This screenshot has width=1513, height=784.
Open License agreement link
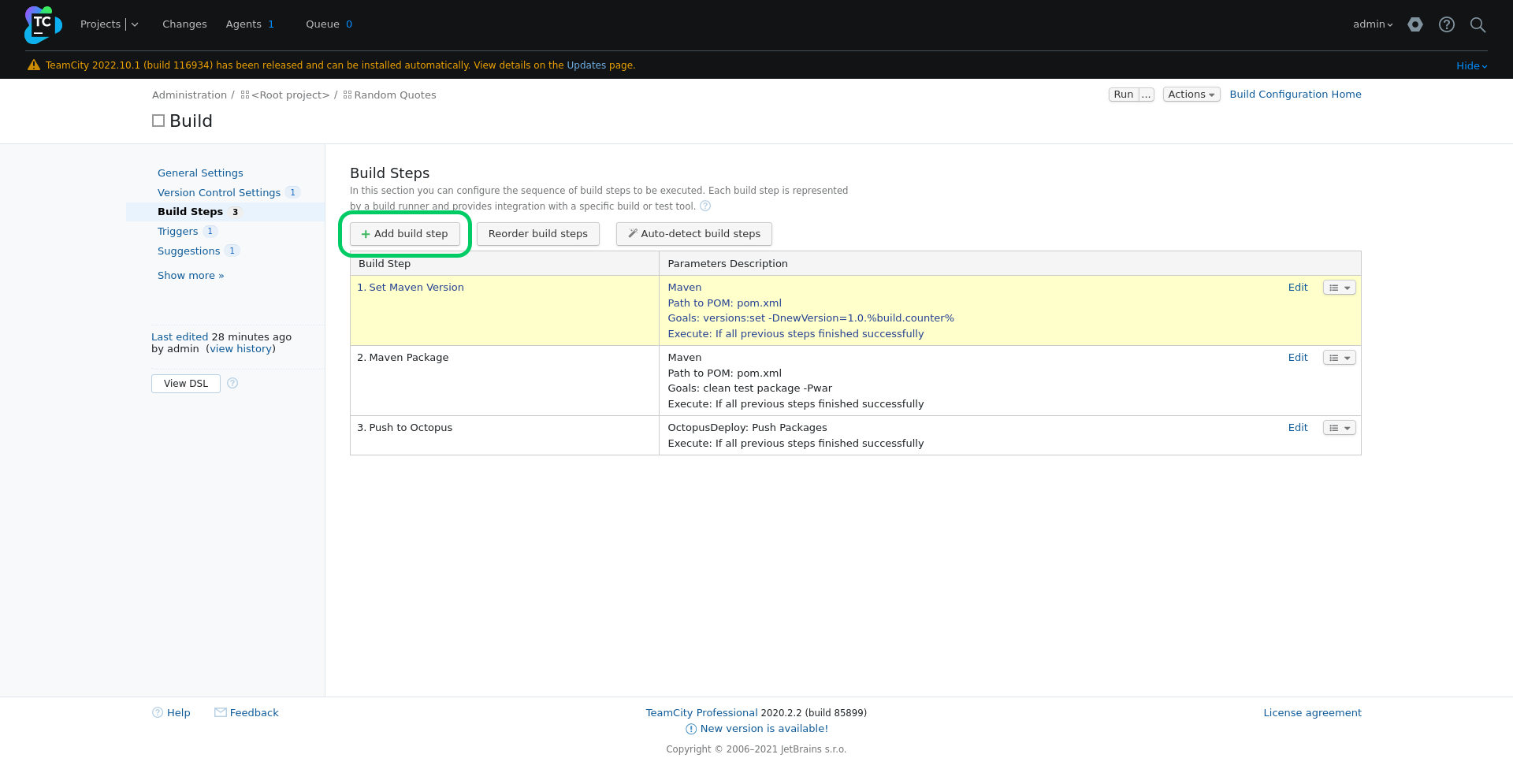click(x=1312, y=713)
